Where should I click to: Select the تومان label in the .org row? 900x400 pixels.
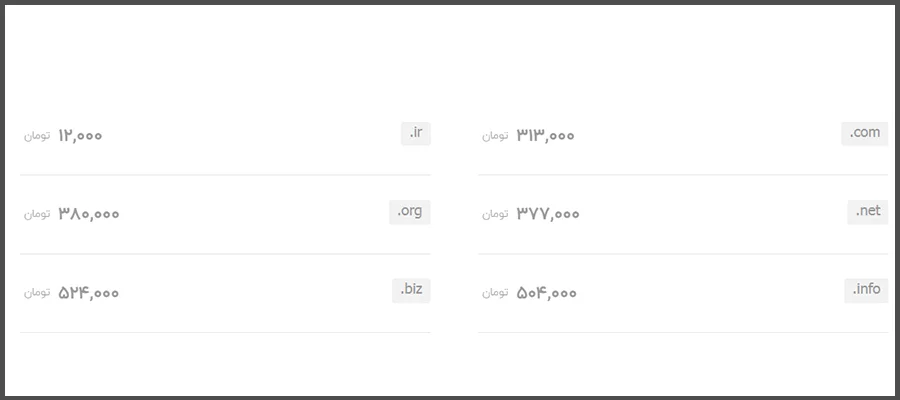click(x=37, y=215)
